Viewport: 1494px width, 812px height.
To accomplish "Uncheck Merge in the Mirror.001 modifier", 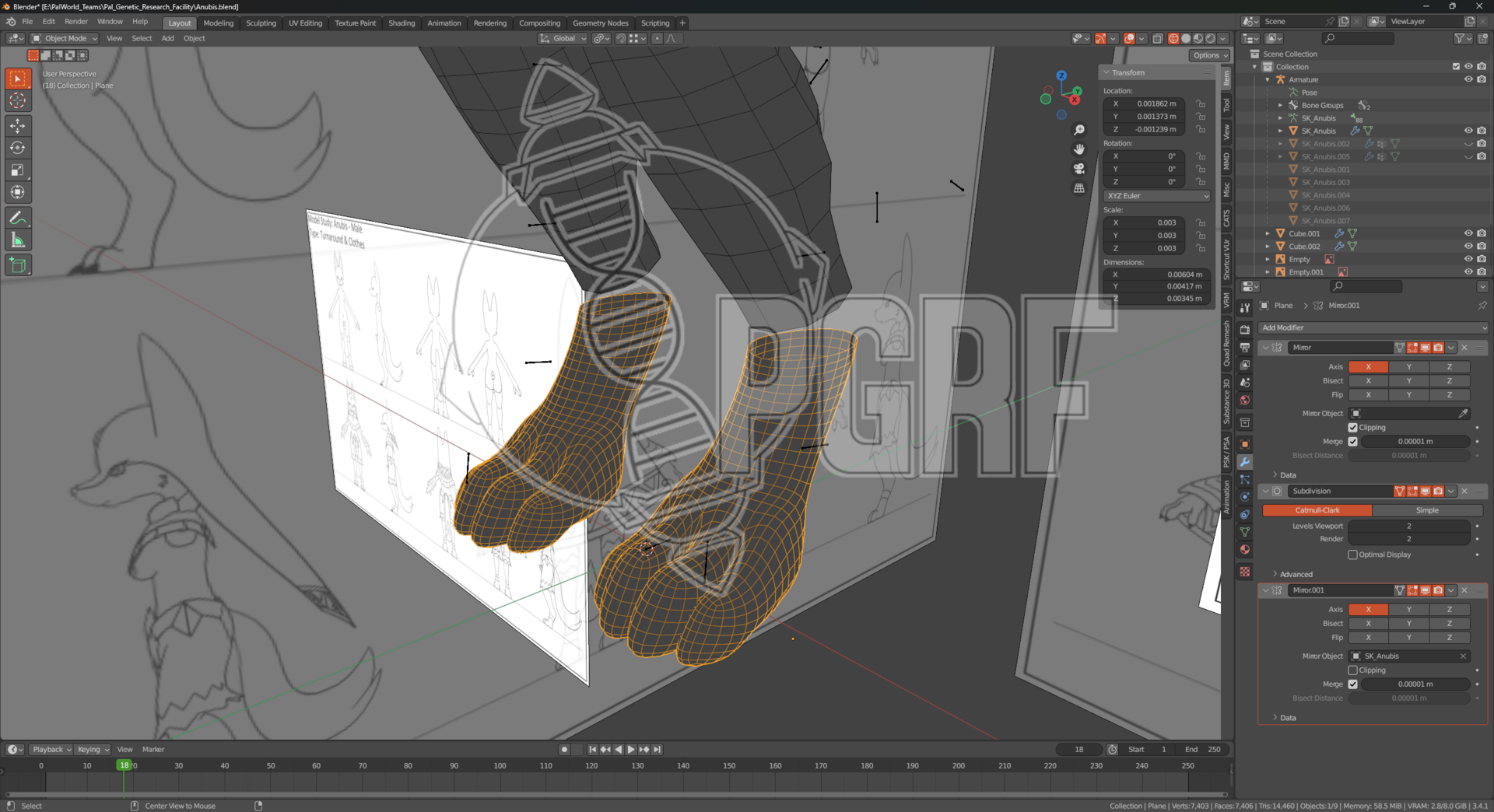I will (x=1352, y=684).
